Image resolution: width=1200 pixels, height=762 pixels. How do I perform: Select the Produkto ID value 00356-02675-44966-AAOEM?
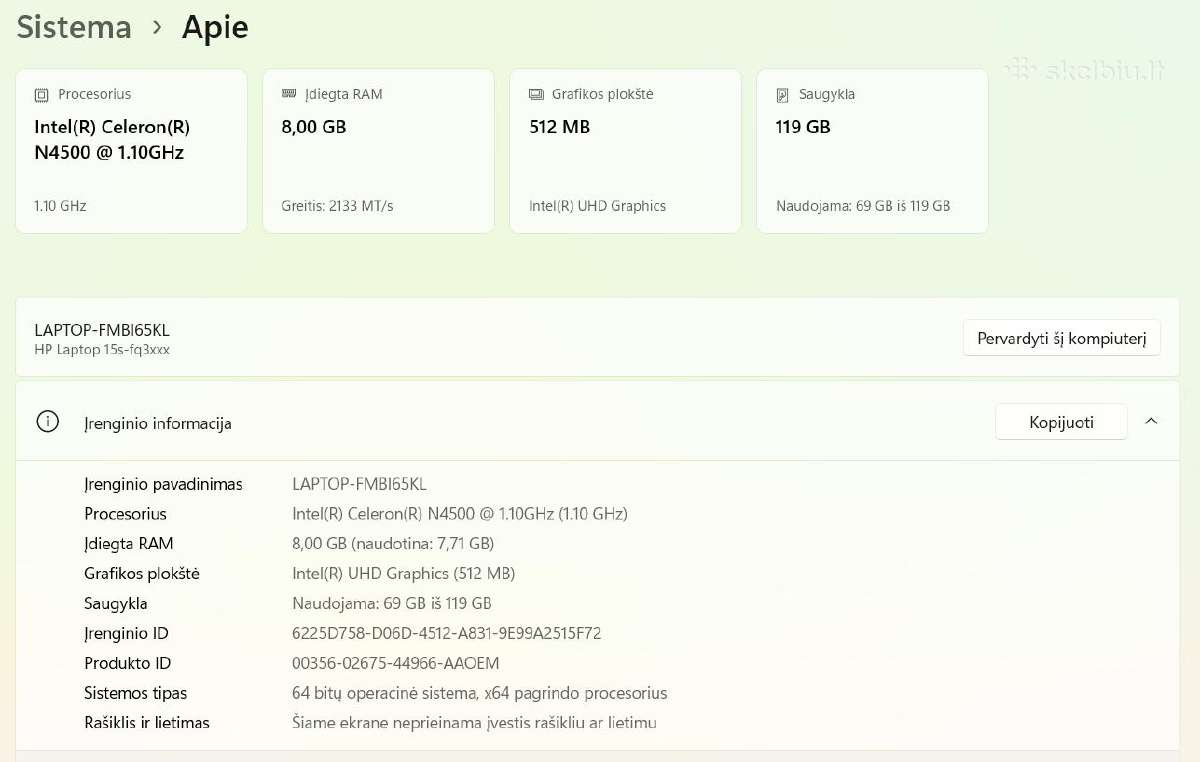point(396,664)
